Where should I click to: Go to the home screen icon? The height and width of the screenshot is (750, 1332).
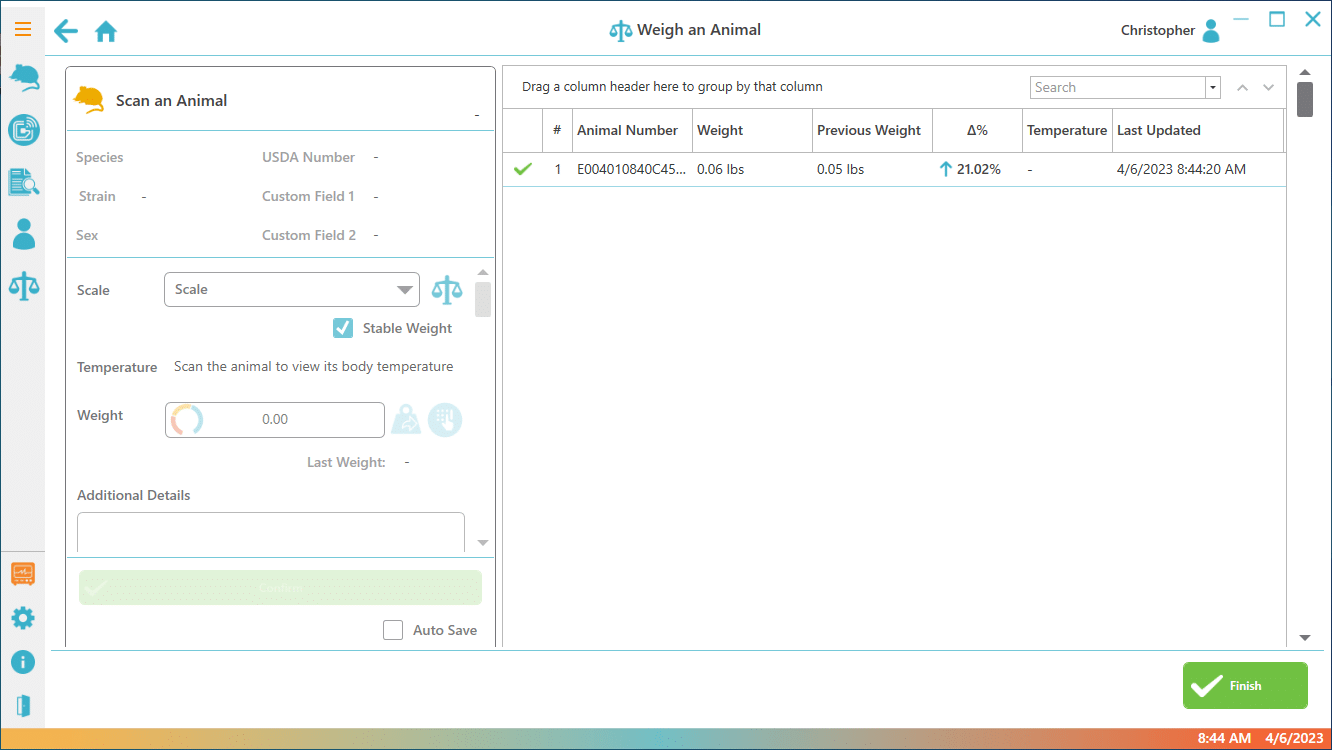(106, 32)
